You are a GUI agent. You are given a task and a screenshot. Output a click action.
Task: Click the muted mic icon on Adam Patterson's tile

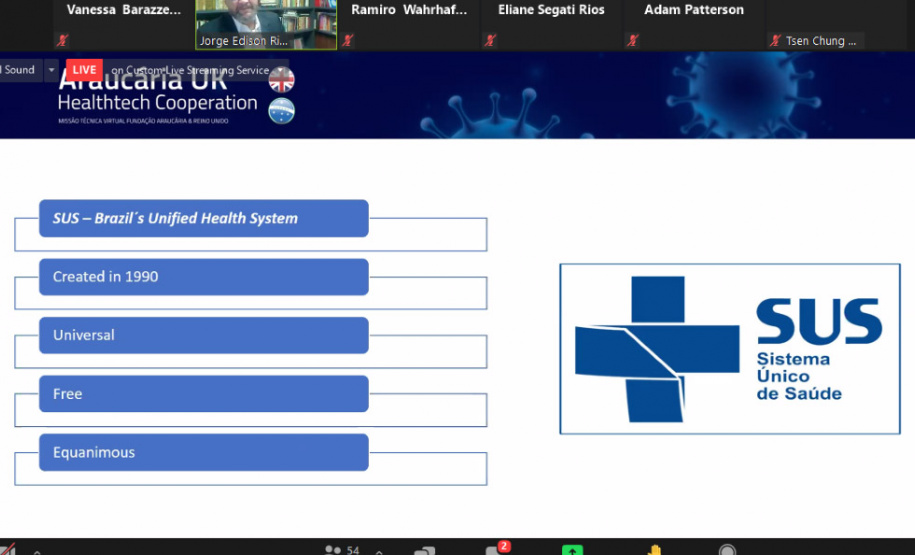tap(633, 41)
